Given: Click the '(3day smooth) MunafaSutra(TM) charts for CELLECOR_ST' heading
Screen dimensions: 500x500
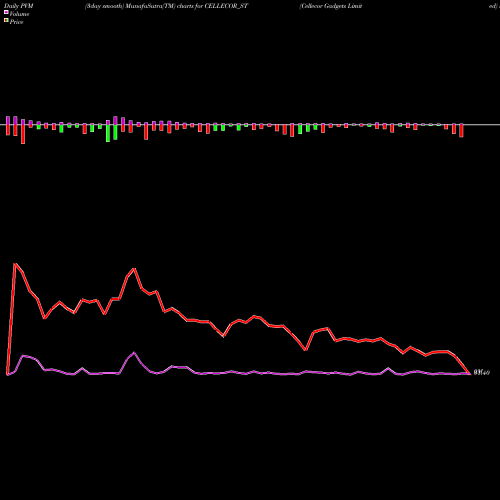Looking at the screenshot, I should click(166, 6).
